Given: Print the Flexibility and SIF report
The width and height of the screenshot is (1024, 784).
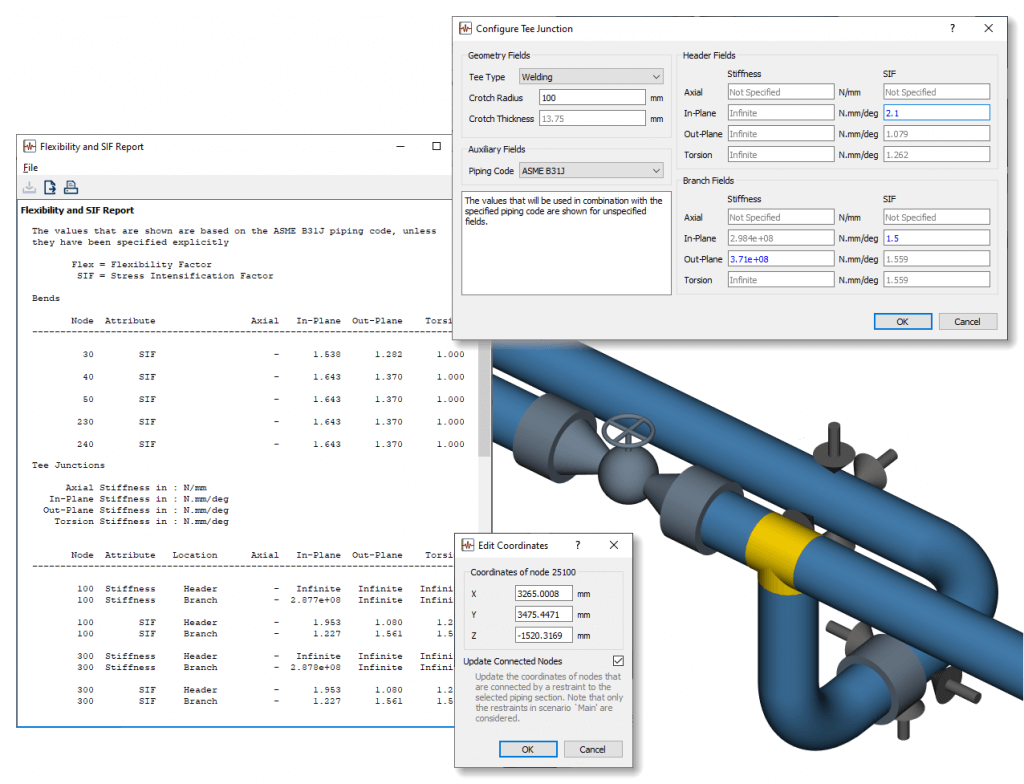Looking at the screenshot, I should [x=70, y=186].
